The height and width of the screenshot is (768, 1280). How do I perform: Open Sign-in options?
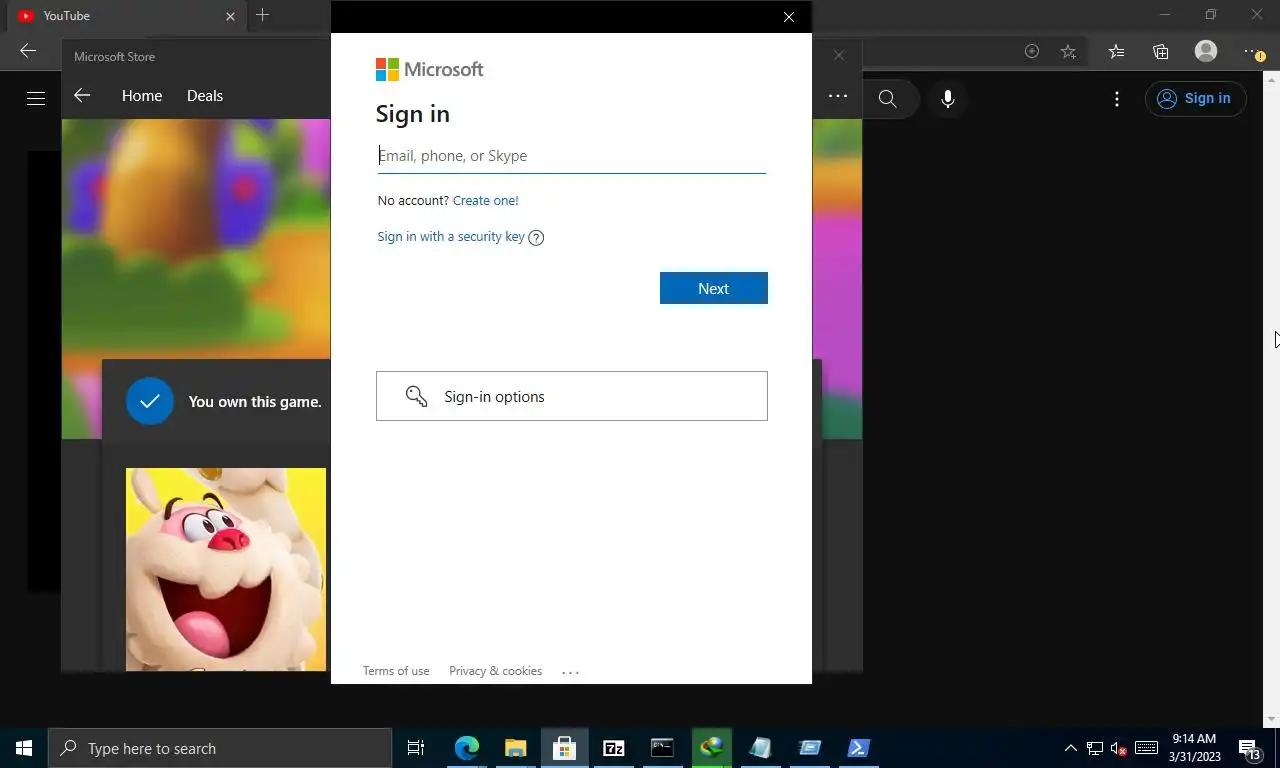point(572,396)
